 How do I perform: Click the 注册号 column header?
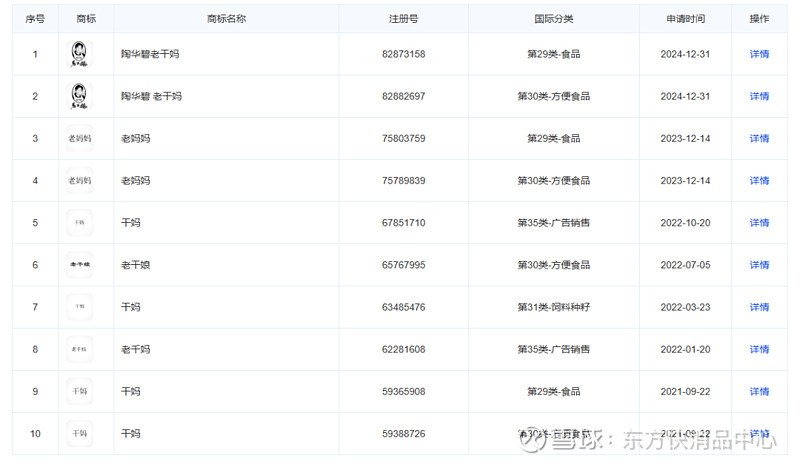click(403, 19)
